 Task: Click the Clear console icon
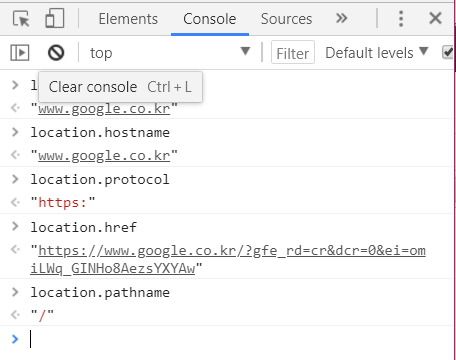pyautogui.click(x=56, y=53)
